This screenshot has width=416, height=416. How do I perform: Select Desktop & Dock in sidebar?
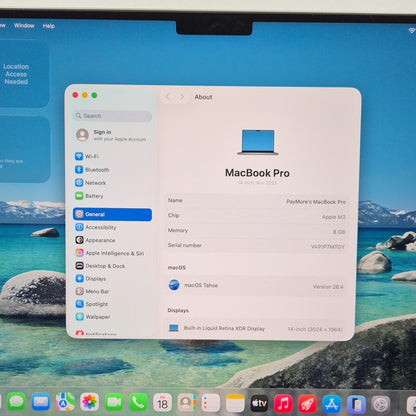[x=100, y=266]
